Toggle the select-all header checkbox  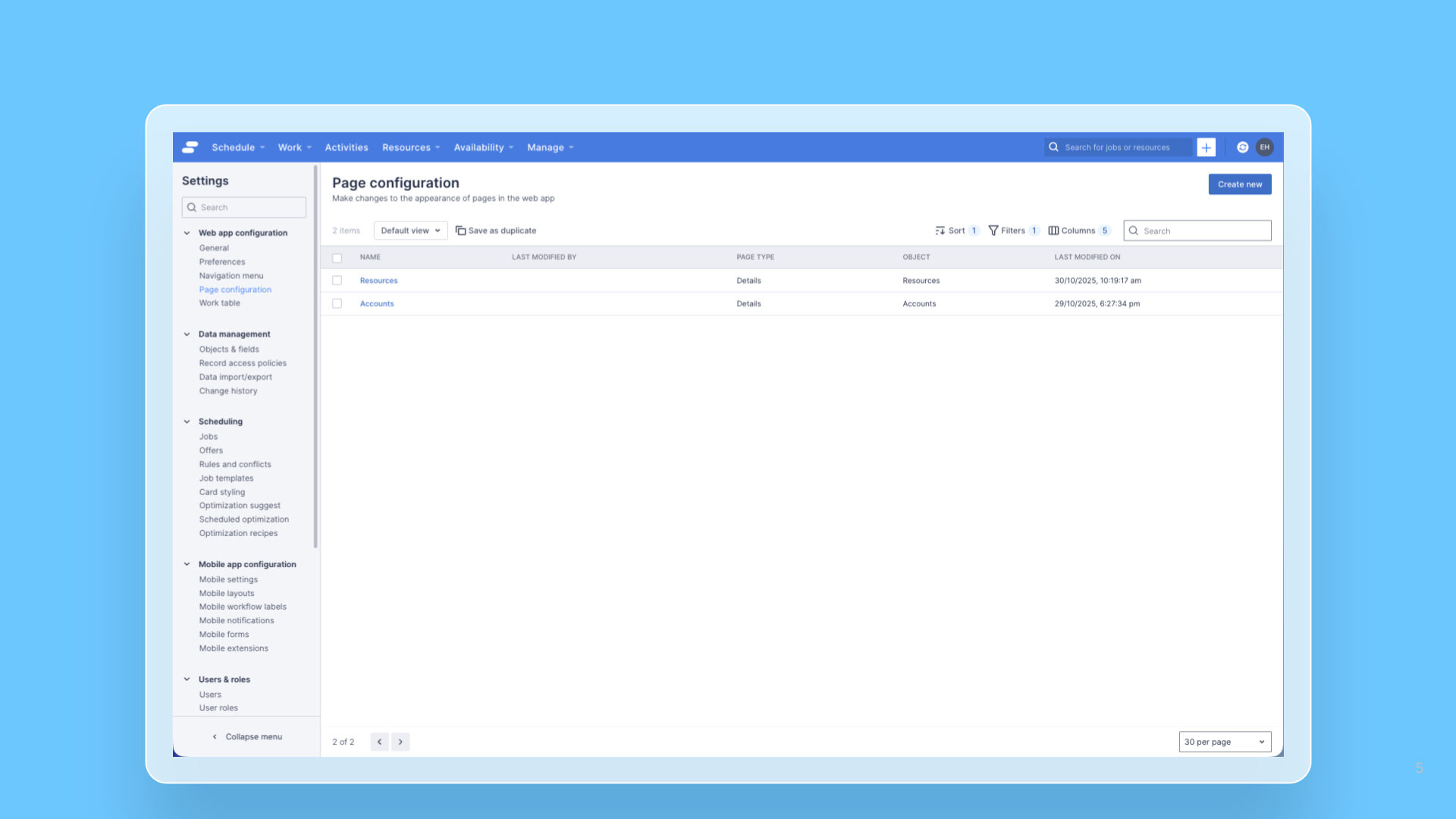(337, 258)
